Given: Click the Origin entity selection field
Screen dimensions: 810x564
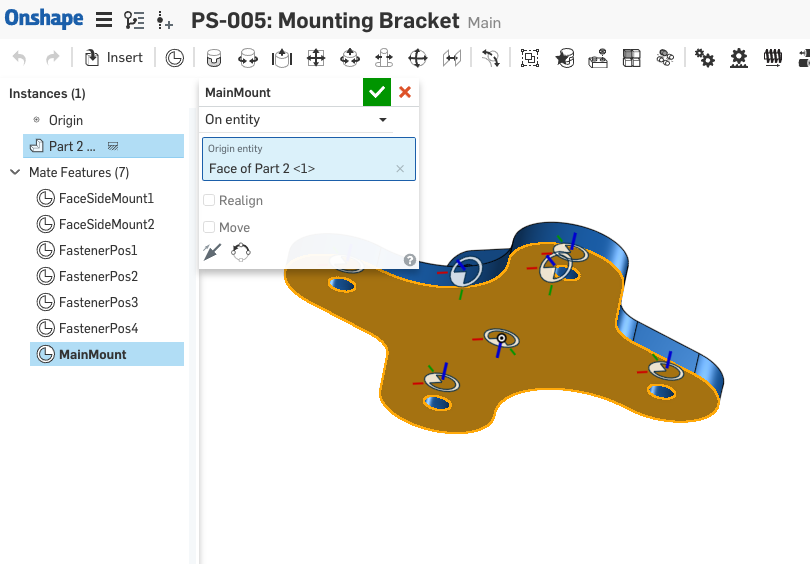Looking at the screenshot, I should pyautogui.click(x=309, y=159).
